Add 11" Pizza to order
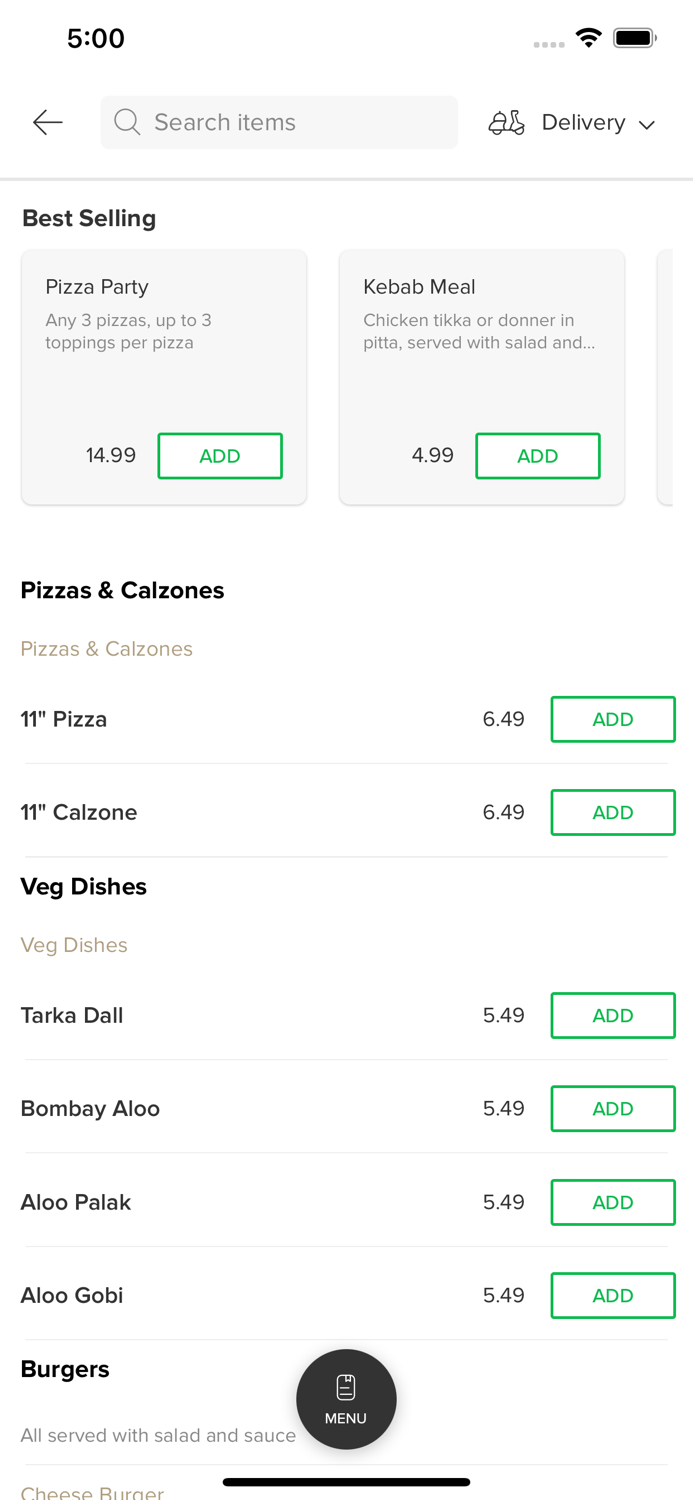 pyautogui.click(x=613, y=719)
